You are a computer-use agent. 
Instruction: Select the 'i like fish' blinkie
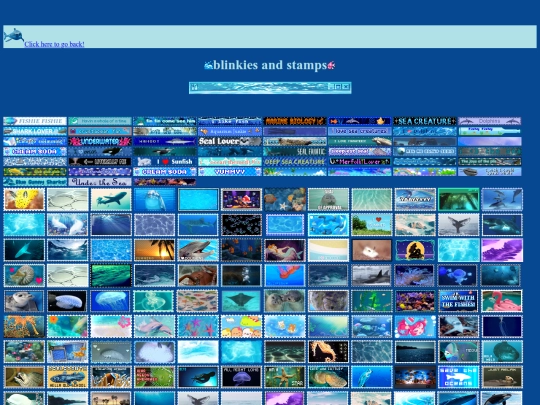click(x=230, y=121)
